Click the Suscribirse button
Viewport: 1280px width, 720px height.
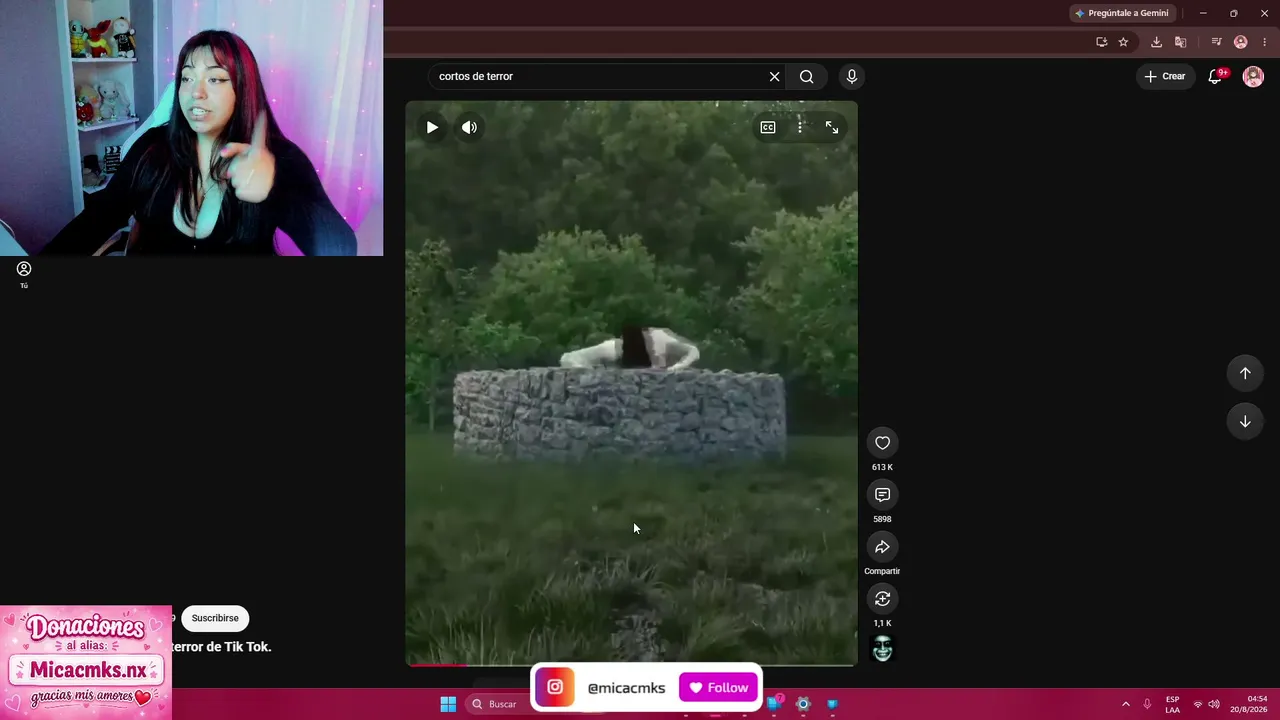(215, 618)
